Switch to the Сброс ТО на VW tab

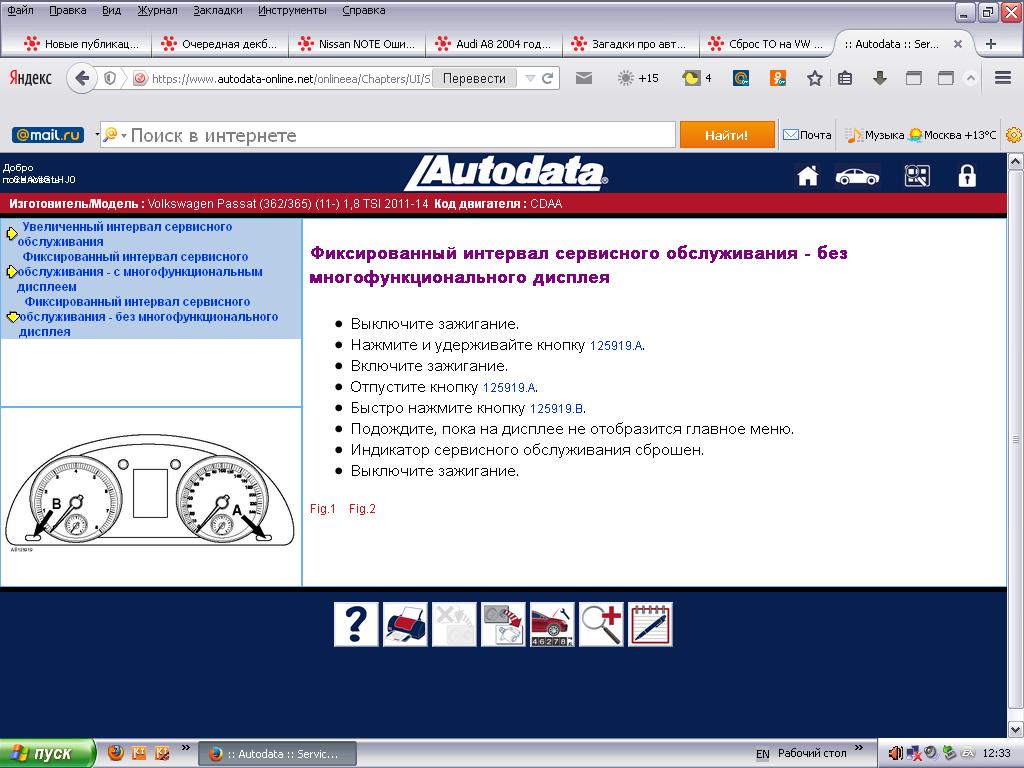click(766, 44)
